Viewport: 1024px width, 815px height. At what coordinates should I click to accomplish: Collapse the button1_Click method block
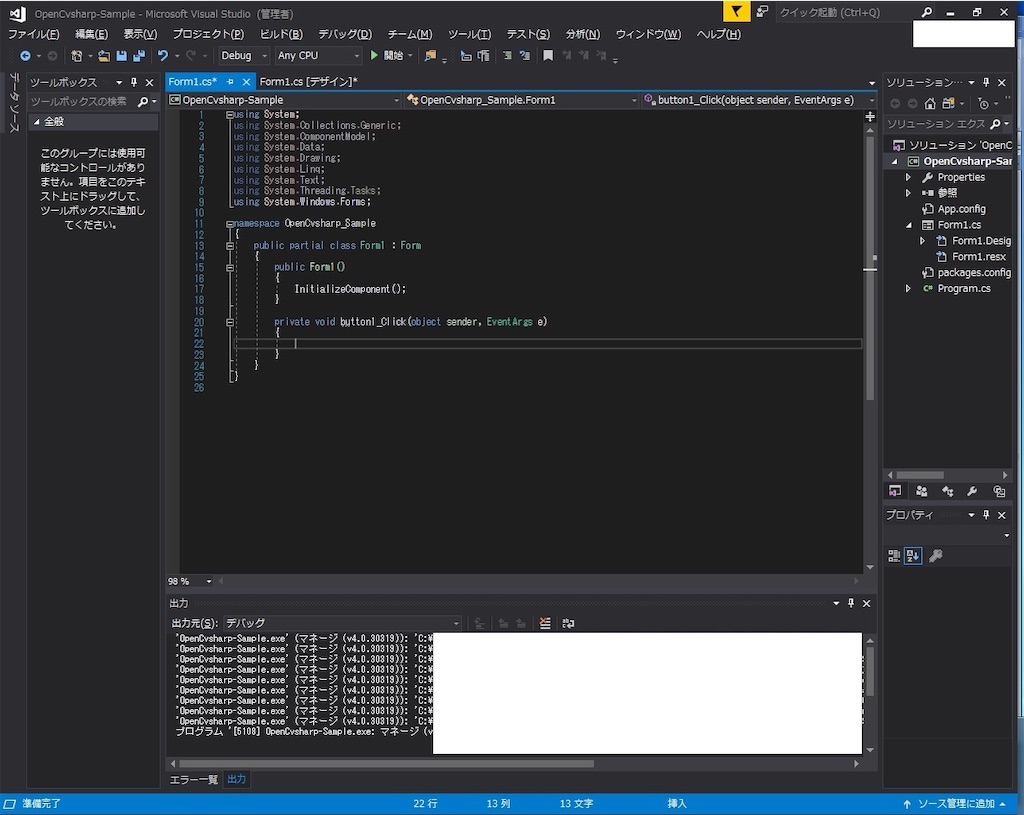230,322
